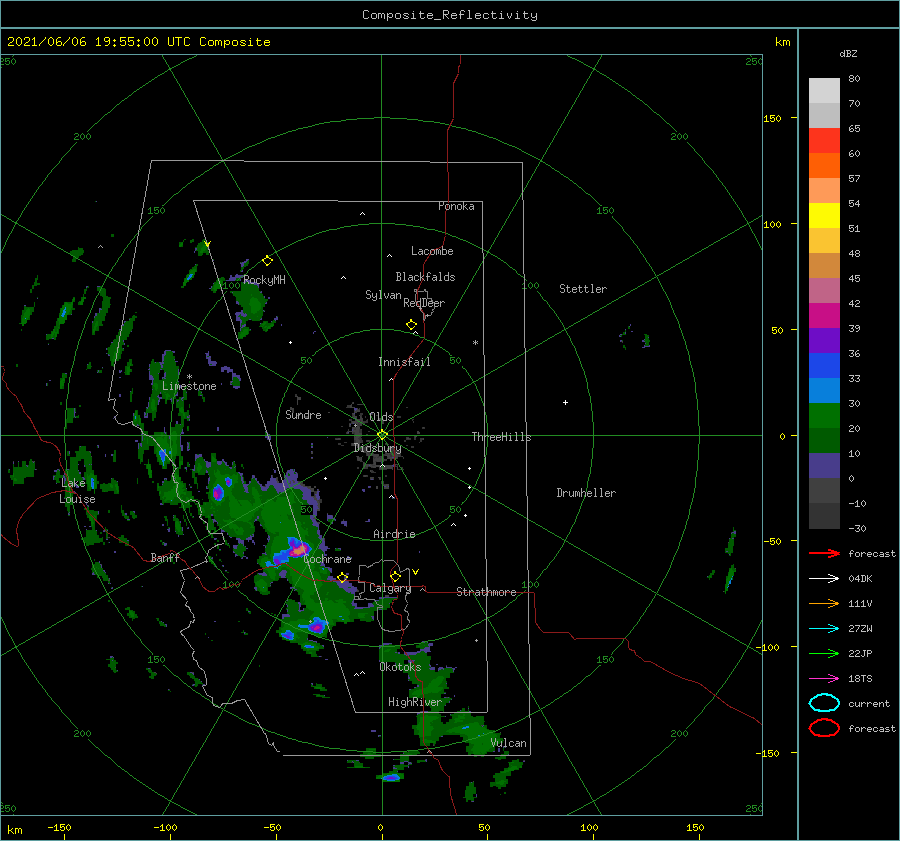Click the cyan current ellipse icon
This screenshot has height=841, width=900.
[824, 703]
